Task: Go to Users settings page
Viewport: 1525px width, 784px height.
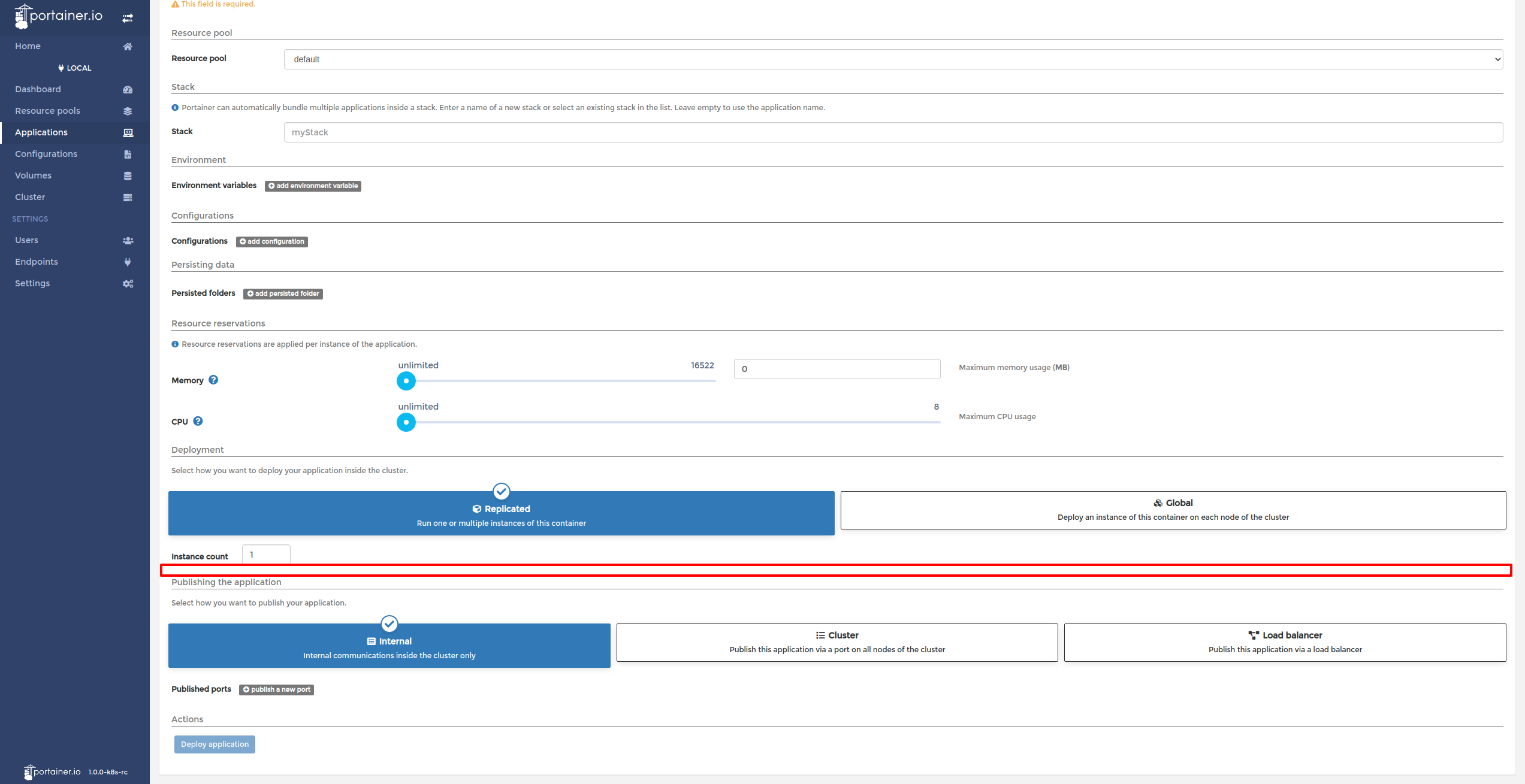Action: click(x=26, y=240)
